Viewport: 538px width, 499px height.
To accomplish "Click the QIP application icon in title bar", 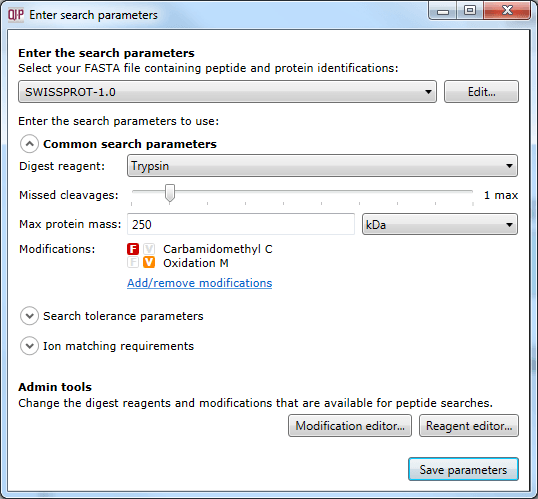I will tap(16, 15).
